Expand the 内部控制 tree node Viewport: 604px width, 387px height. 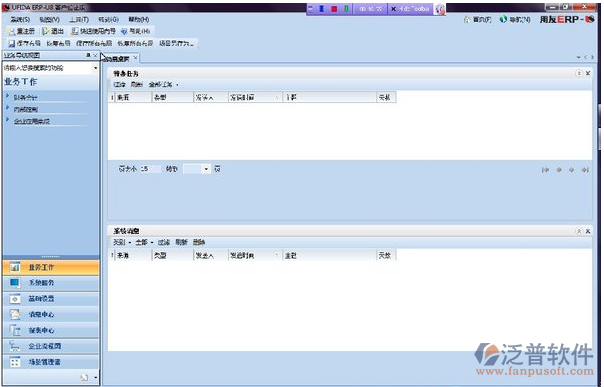tap(7, 107)
